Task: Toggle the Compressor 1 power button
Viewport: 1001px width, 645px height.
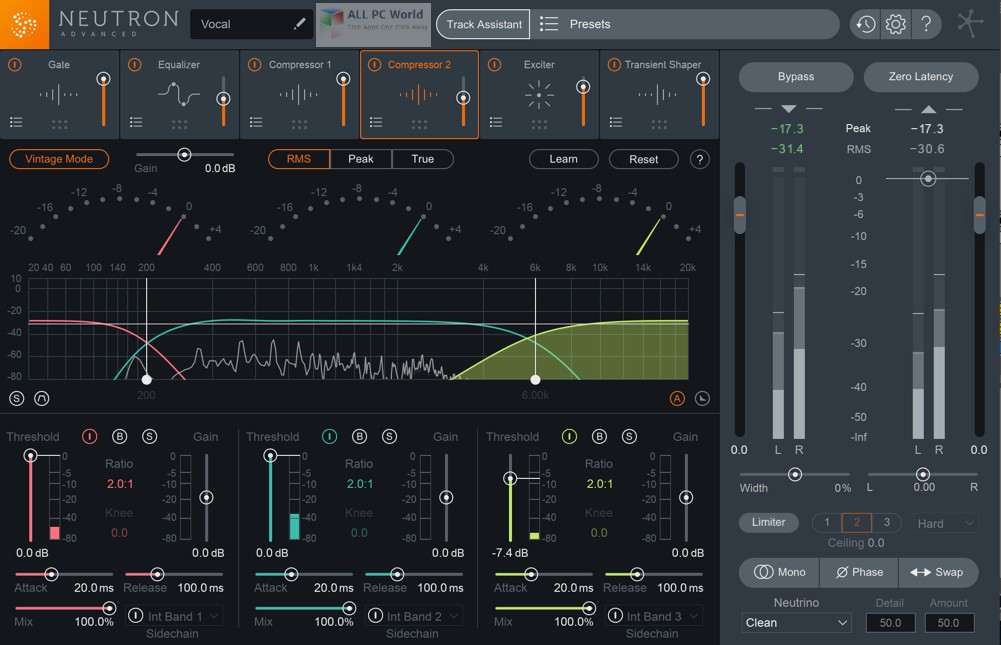Action: [255, 64]
